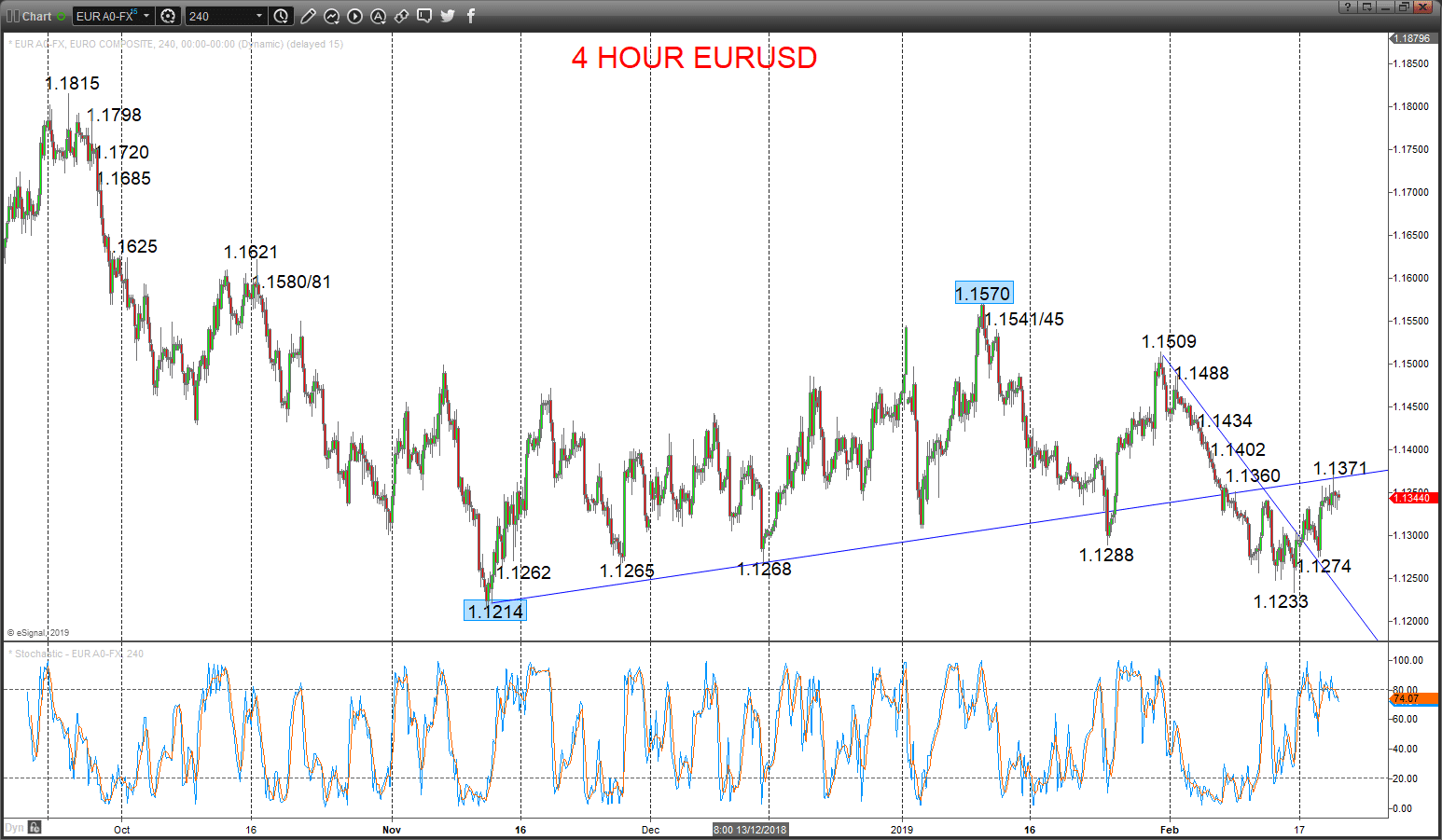Restore down the chart window
The image size is (1442, 840).
[x=1404, y=7]
